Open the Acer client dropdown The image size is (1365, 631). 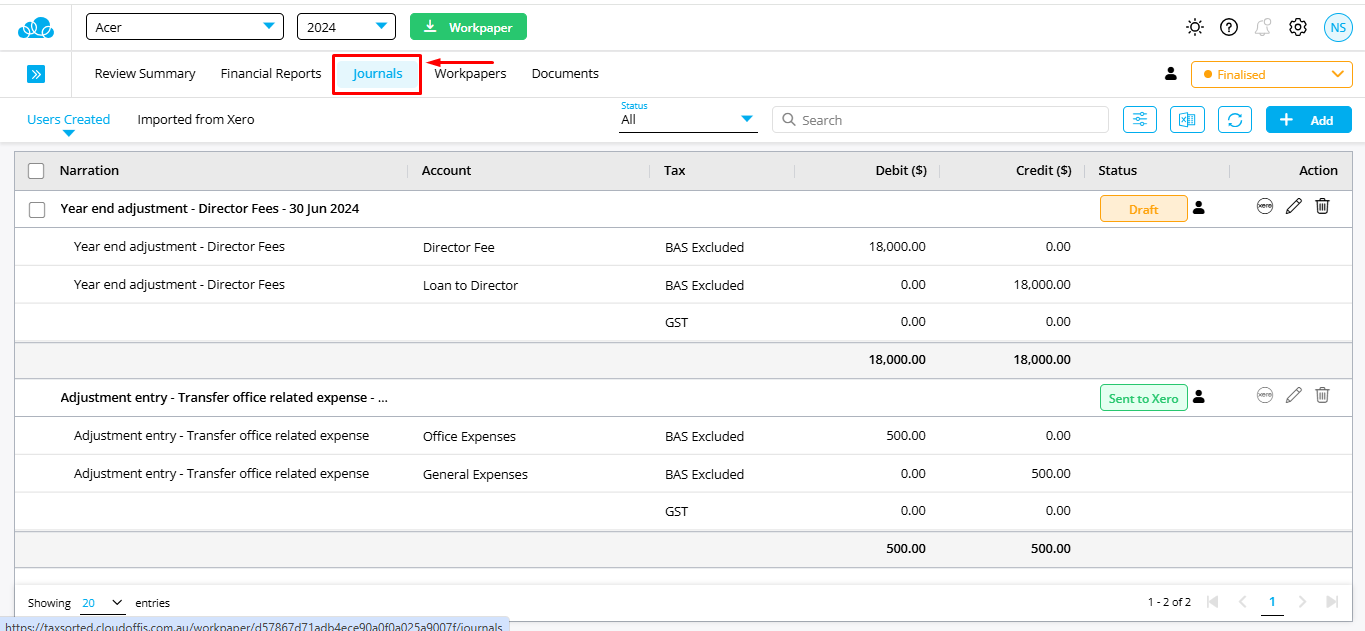click(x=185, y=27)
